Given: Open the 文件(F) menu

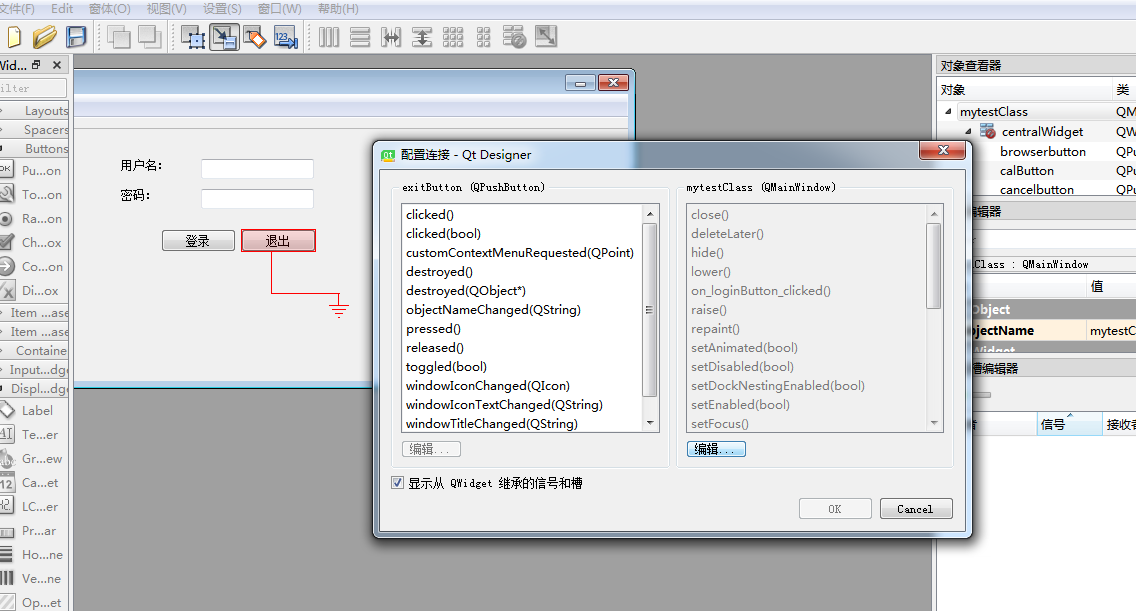Looking at the screenshot, I should point(17,9).
